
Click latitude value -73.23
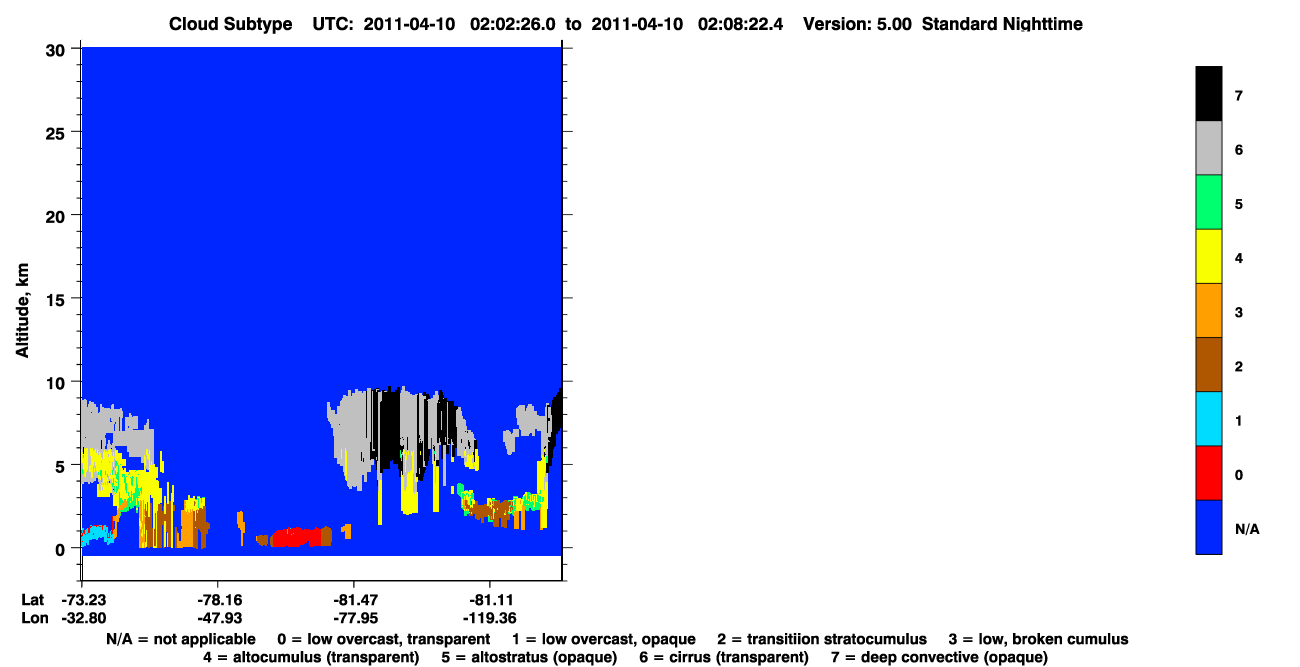(x=82, y=599)
